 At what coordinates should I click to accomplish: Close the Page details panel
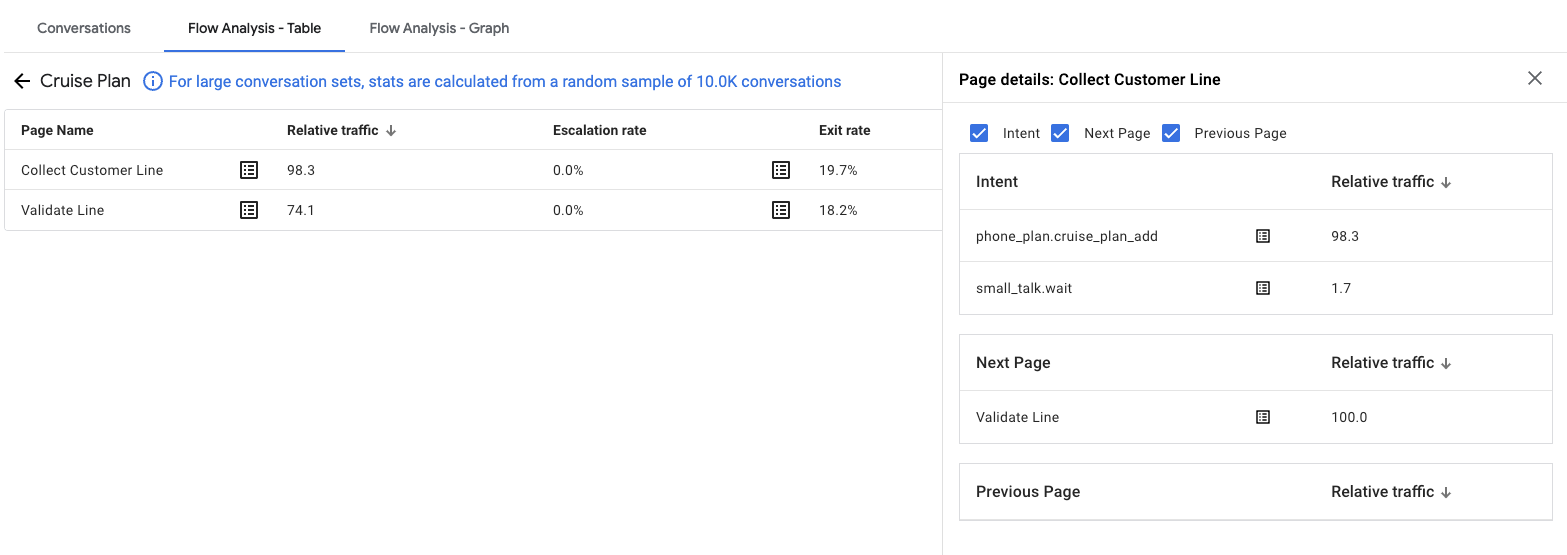[1535, 79]
